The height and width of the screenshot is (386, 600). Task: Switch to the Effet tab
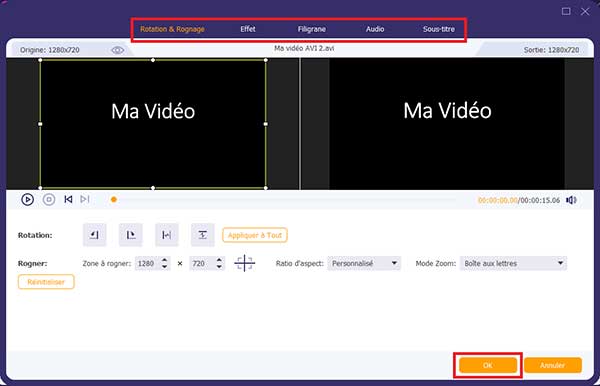point(248,29)
